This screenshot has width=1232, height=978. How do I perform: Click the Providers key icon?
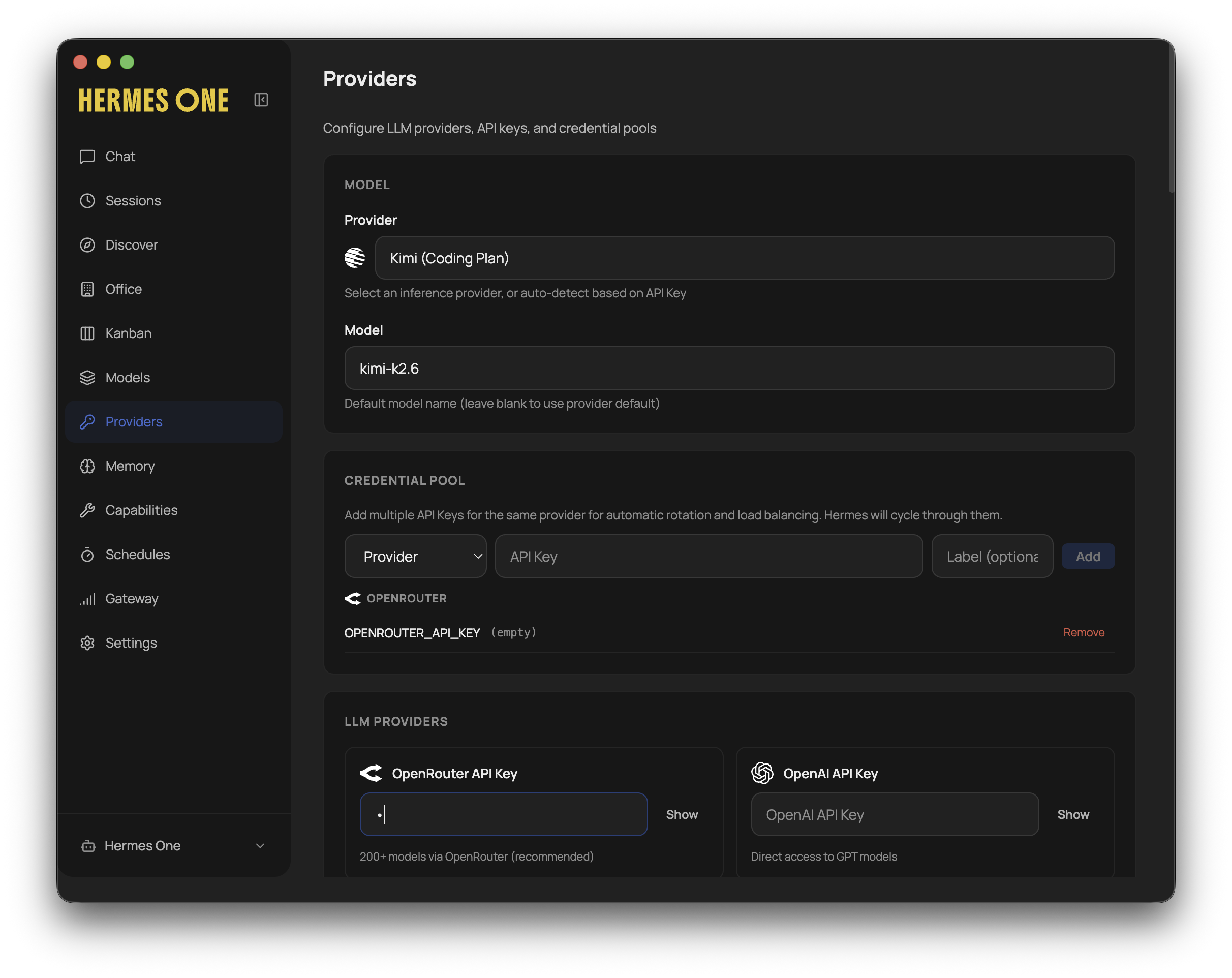click(87, 422)
